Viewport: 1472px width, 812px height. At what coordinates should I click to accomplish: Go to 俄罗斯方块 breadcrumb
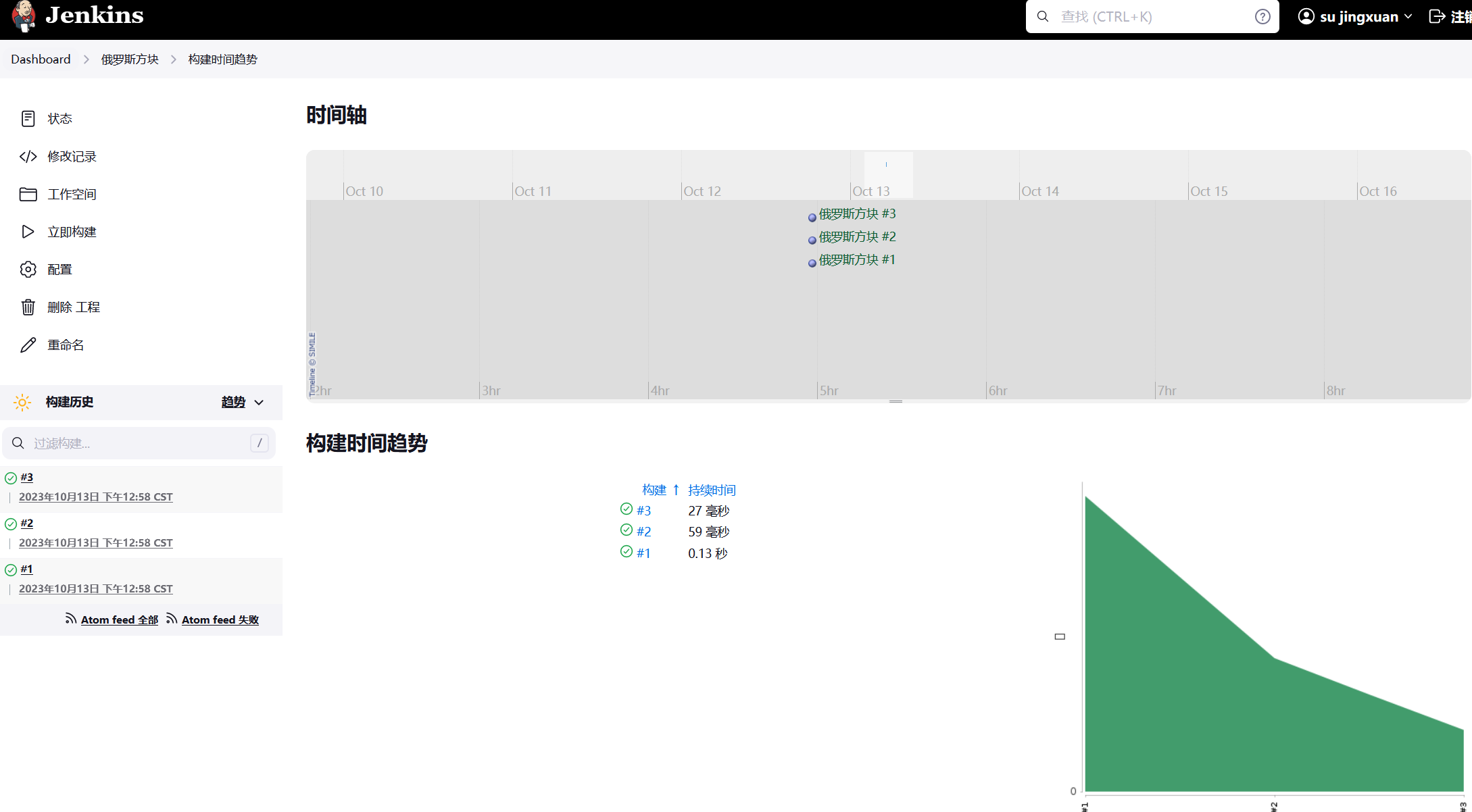pyautogui.click(x=130, y=59)
